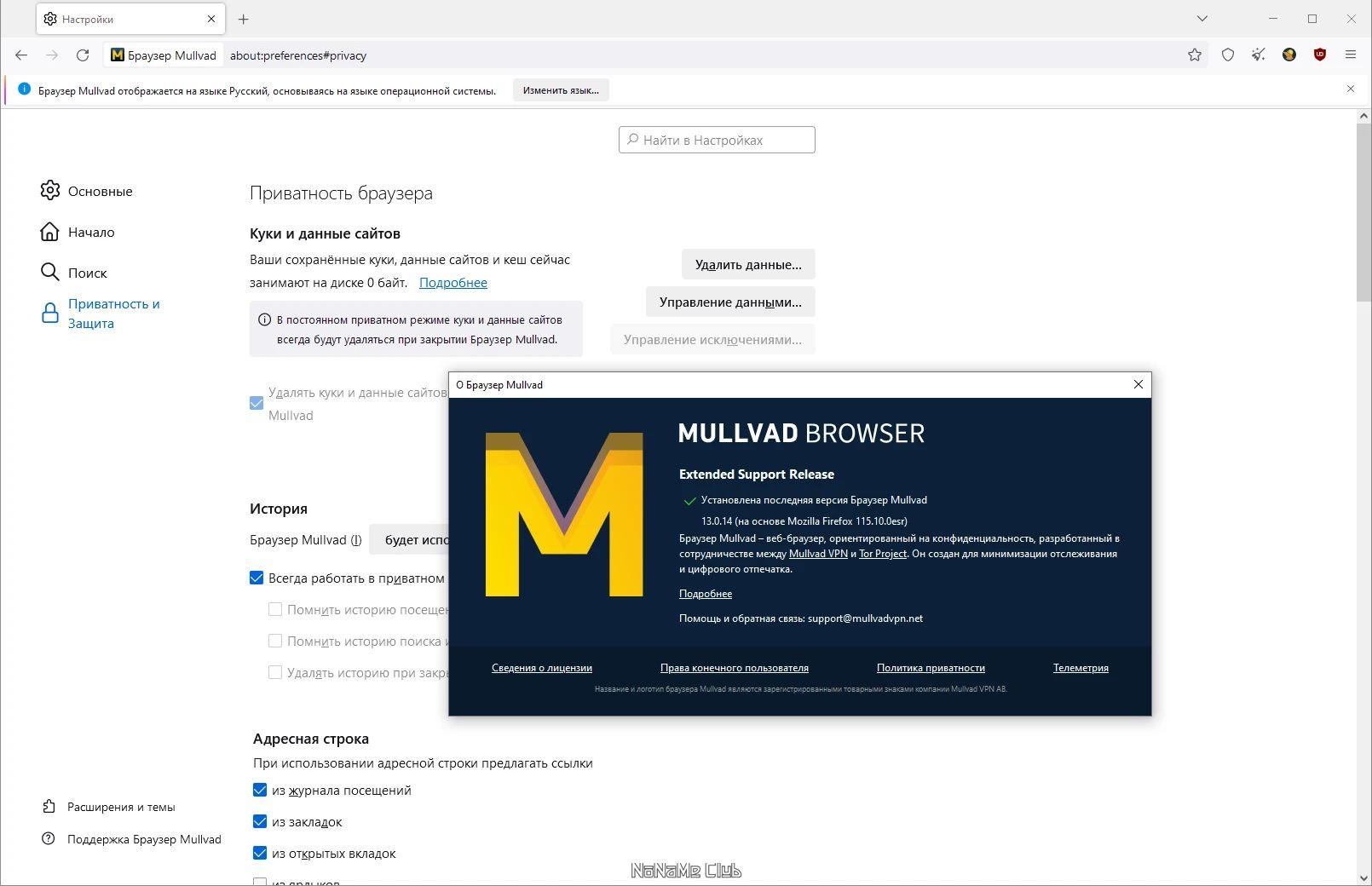Open the hamburger application menu

[x=1351, y=55]
